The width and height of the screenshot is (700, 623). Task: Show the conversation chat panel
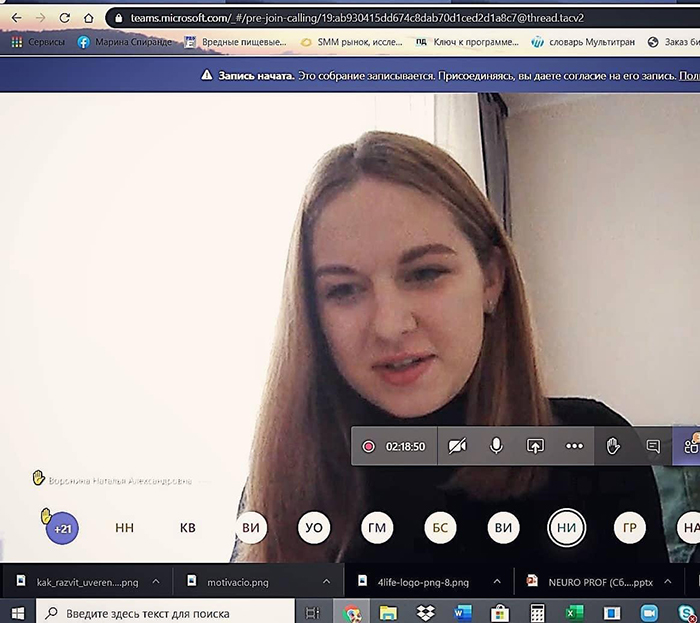point(653,446)
